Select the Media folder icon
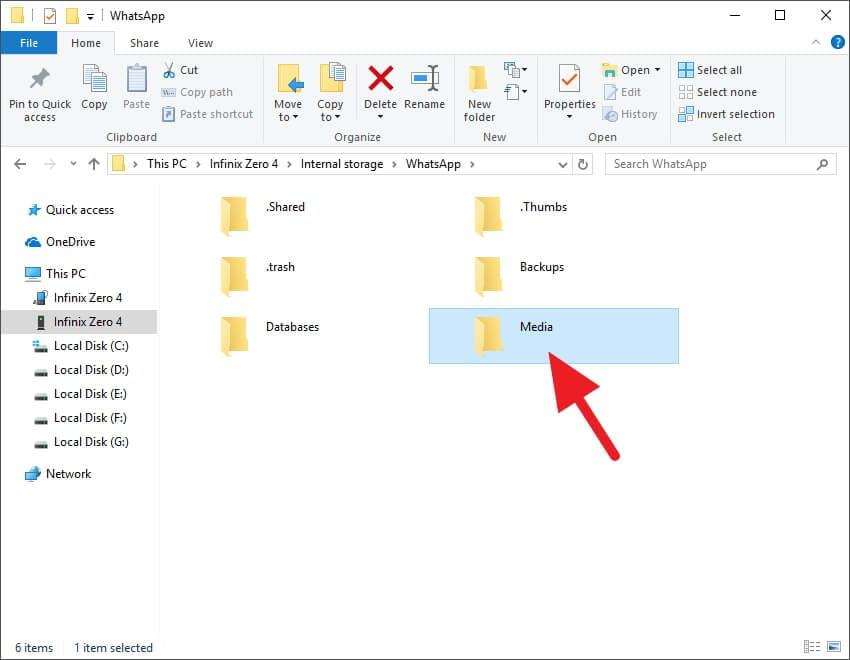 (488, 337)
